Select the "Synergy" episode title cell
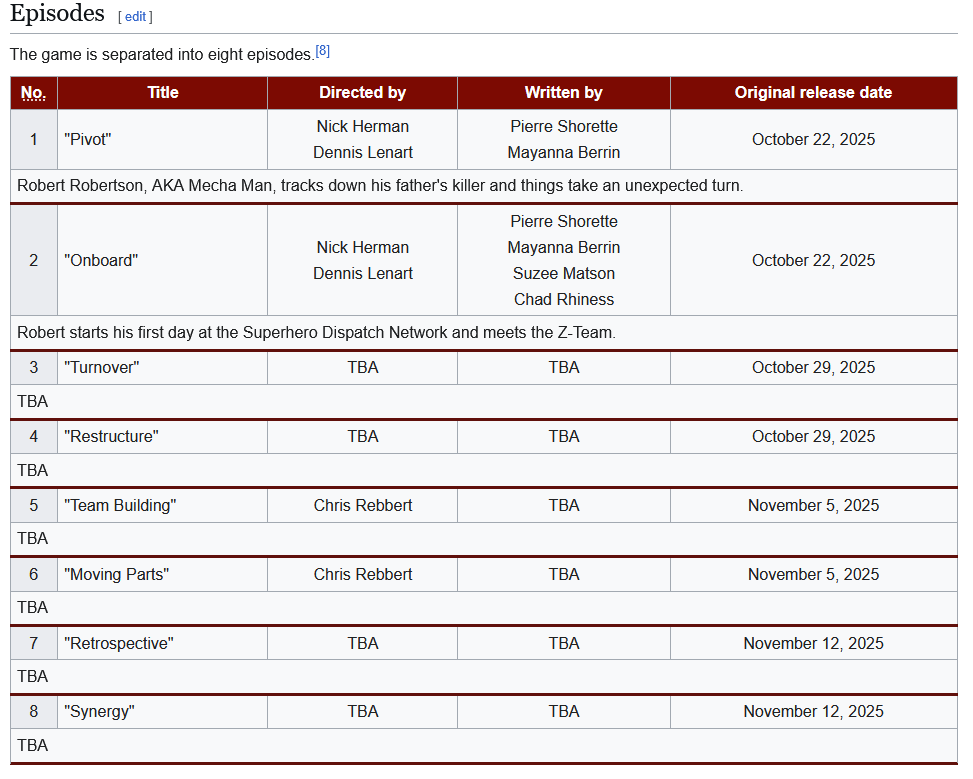Screen dimensions: 973x779 point(163,711)
